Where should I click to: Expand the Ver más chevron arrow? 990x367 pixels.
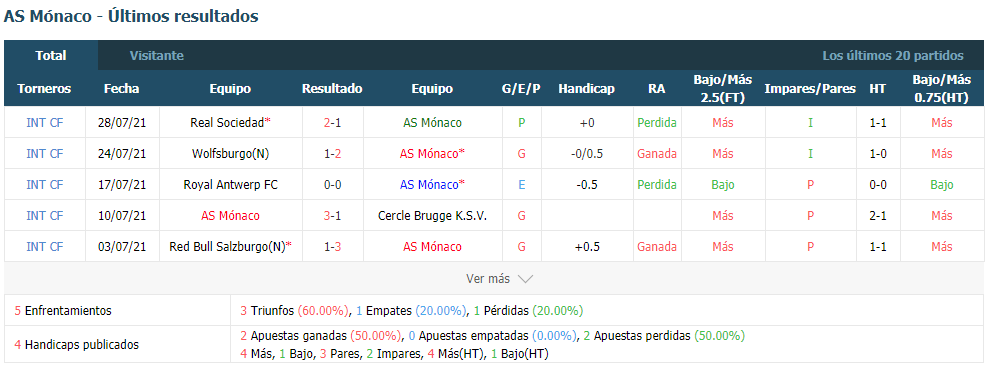point(525,279)
